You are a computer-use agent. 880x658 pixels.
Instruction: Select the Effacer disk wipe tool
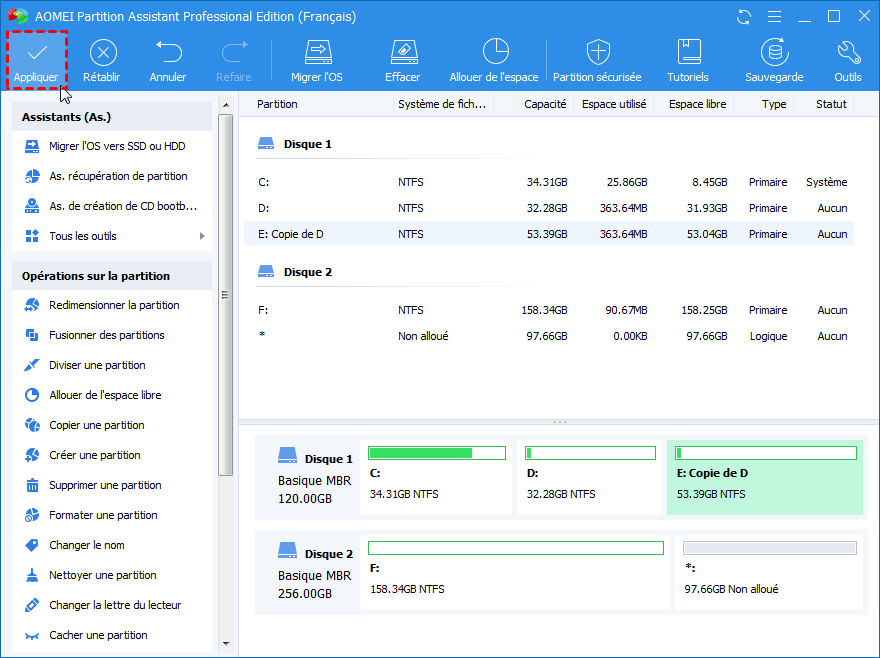pyautogui.click(x=402, y=53)
